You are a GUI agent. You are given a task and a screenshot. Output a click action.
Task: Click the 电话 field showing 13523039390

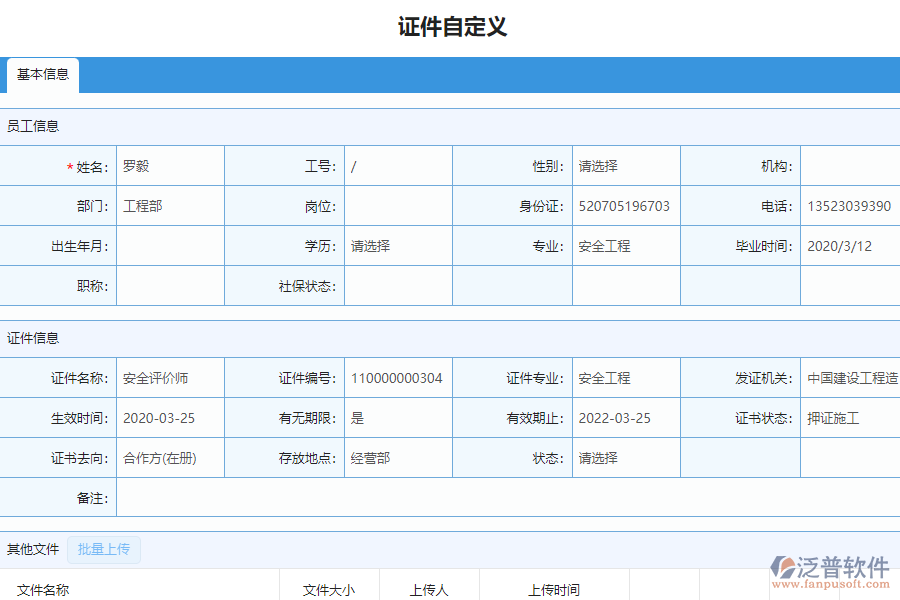(x=850, y=206)
